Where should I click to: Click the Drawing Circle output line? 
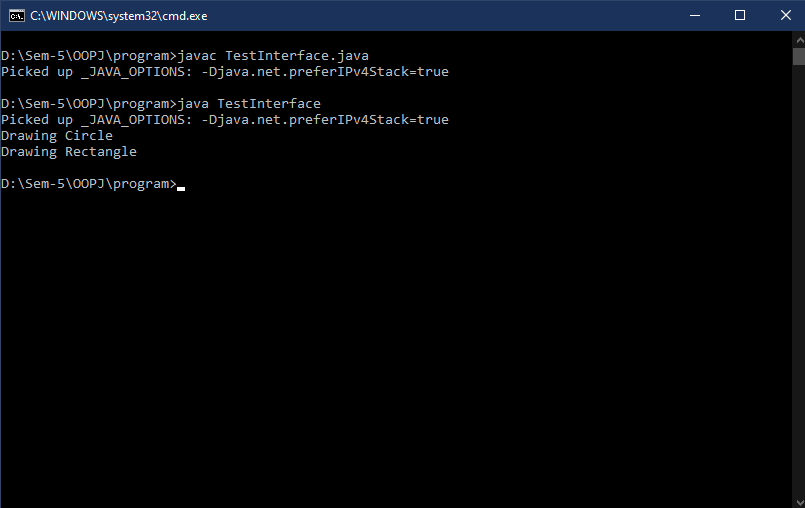click(56, 136)
